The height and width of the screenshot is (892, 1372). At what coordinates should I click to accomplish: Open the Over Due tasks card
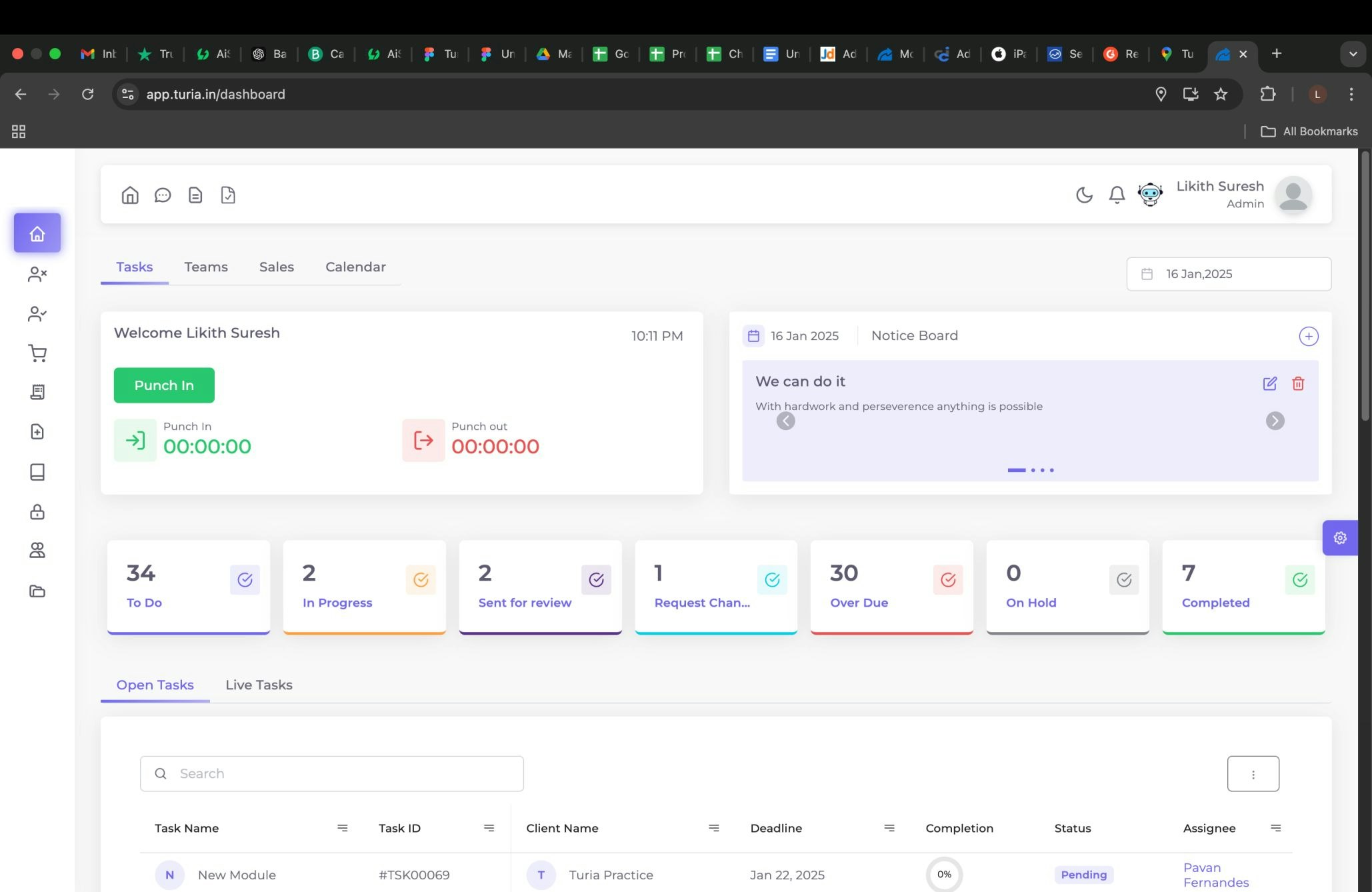tap(892, 587)
